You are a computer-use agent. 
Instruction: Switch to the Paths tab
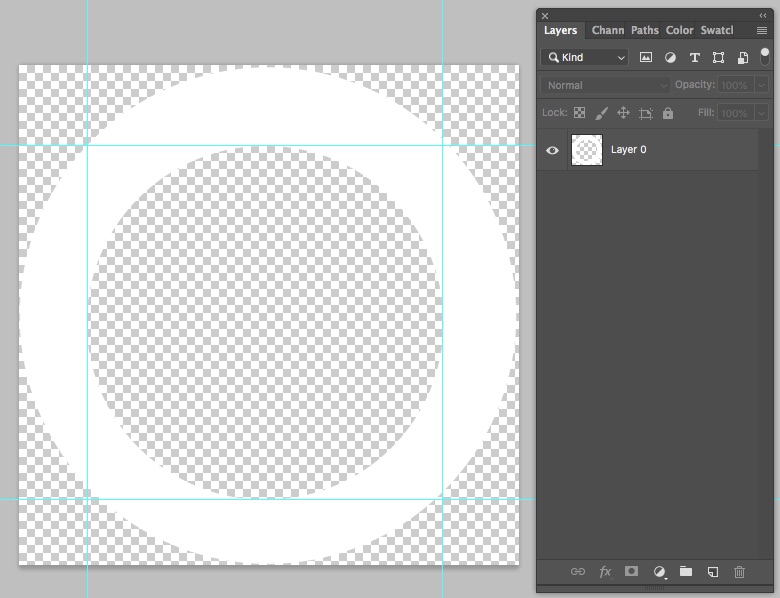click(x=645, y=30)
